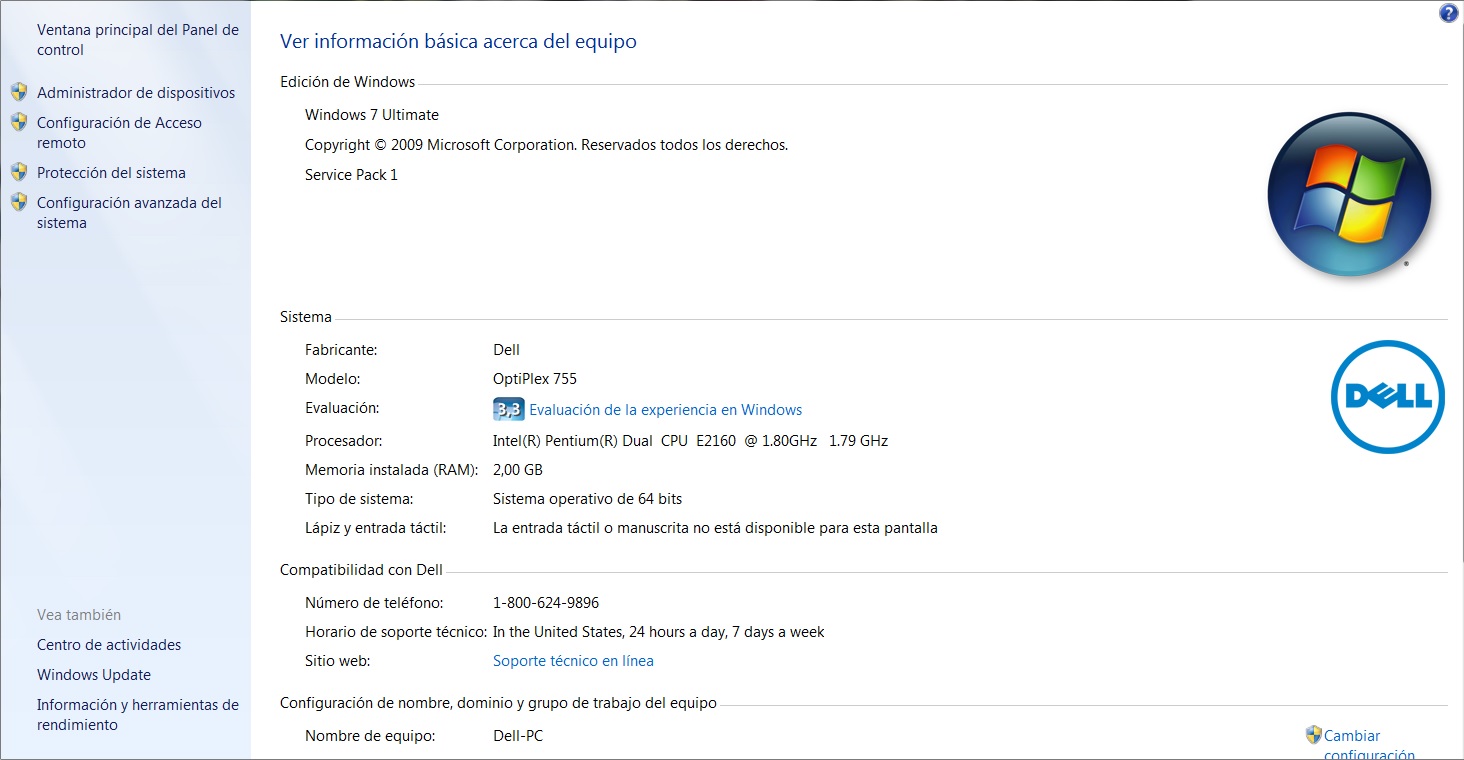Go to Ventana principal del Panel de control

click(138, 40)
